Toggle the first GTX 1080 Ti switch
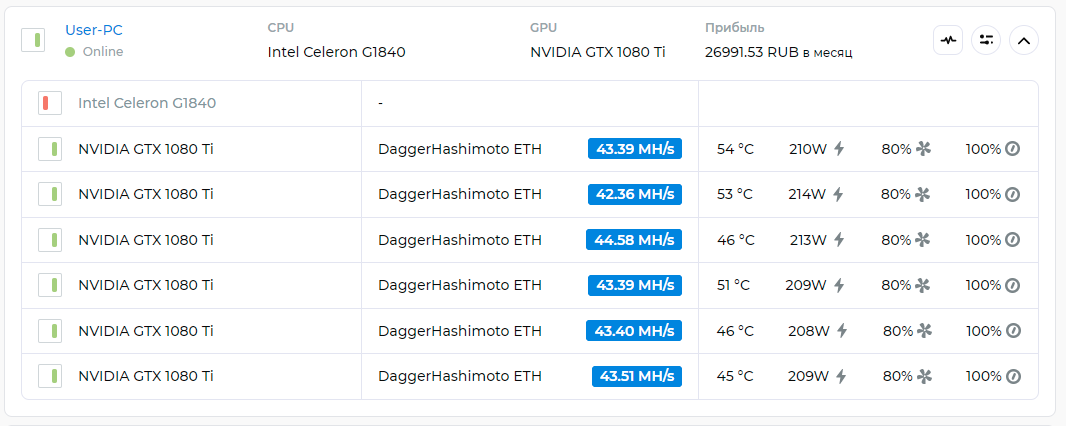This screenshot has width=1066, height=426. (x=50, y=149)
